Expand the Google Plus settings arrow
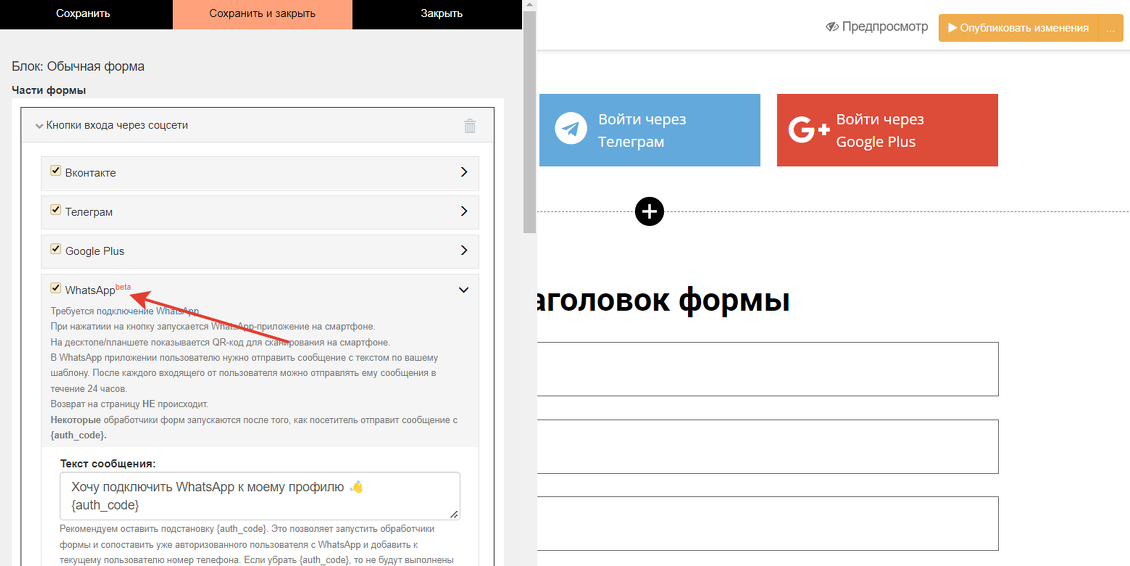The image size is (1130, 566). (x=464, y=250)
